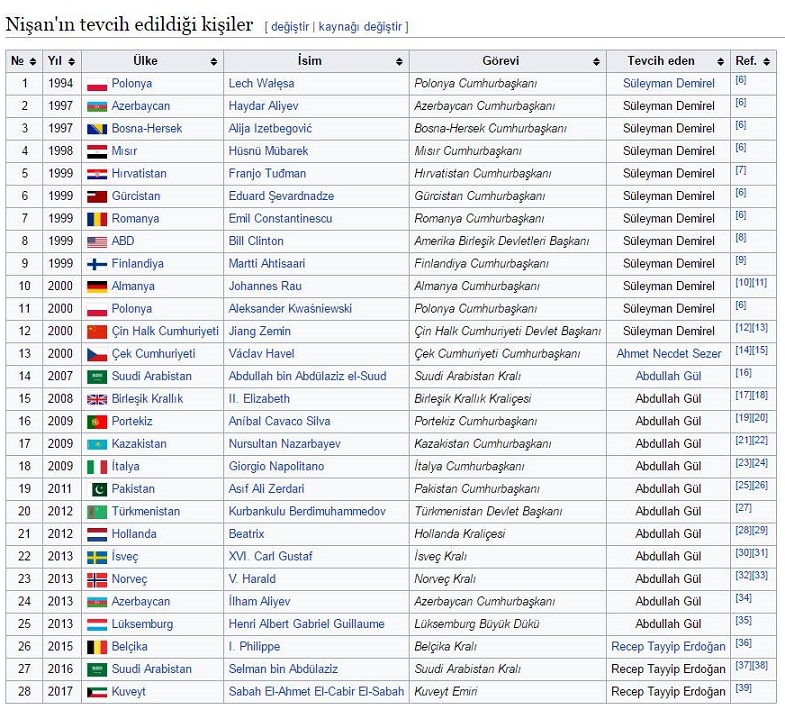
Task: Open the Recep Tayyip Erdoğan link in row 26
Action: [x=668, y=647]
